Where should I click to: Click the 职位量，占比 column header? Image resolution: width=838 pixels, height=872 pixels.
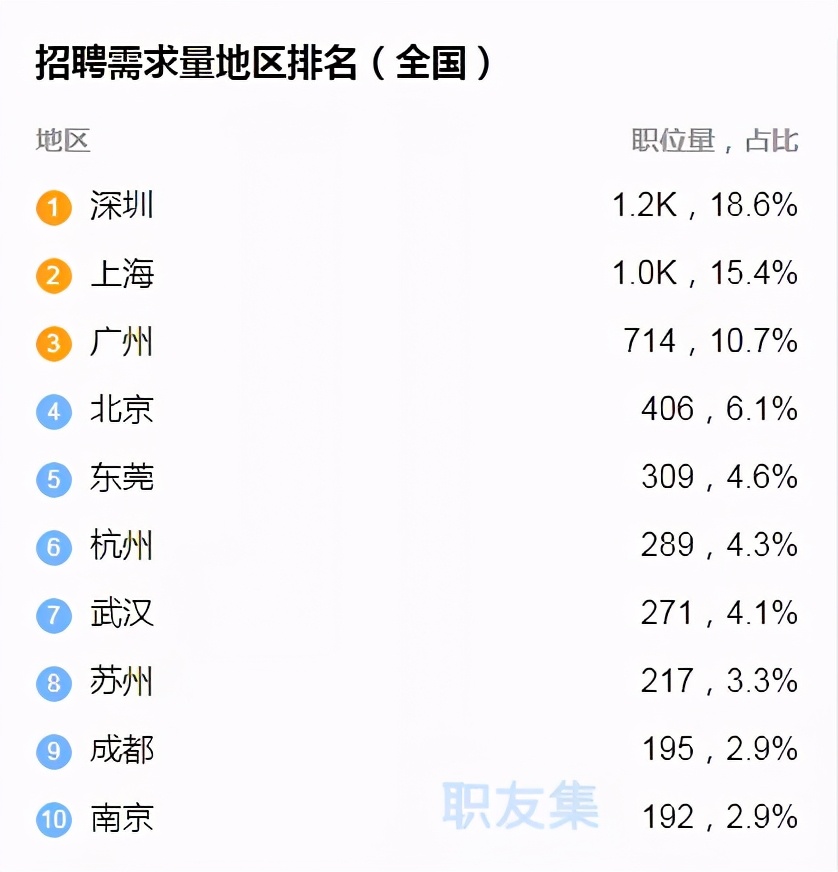point(713,141)
